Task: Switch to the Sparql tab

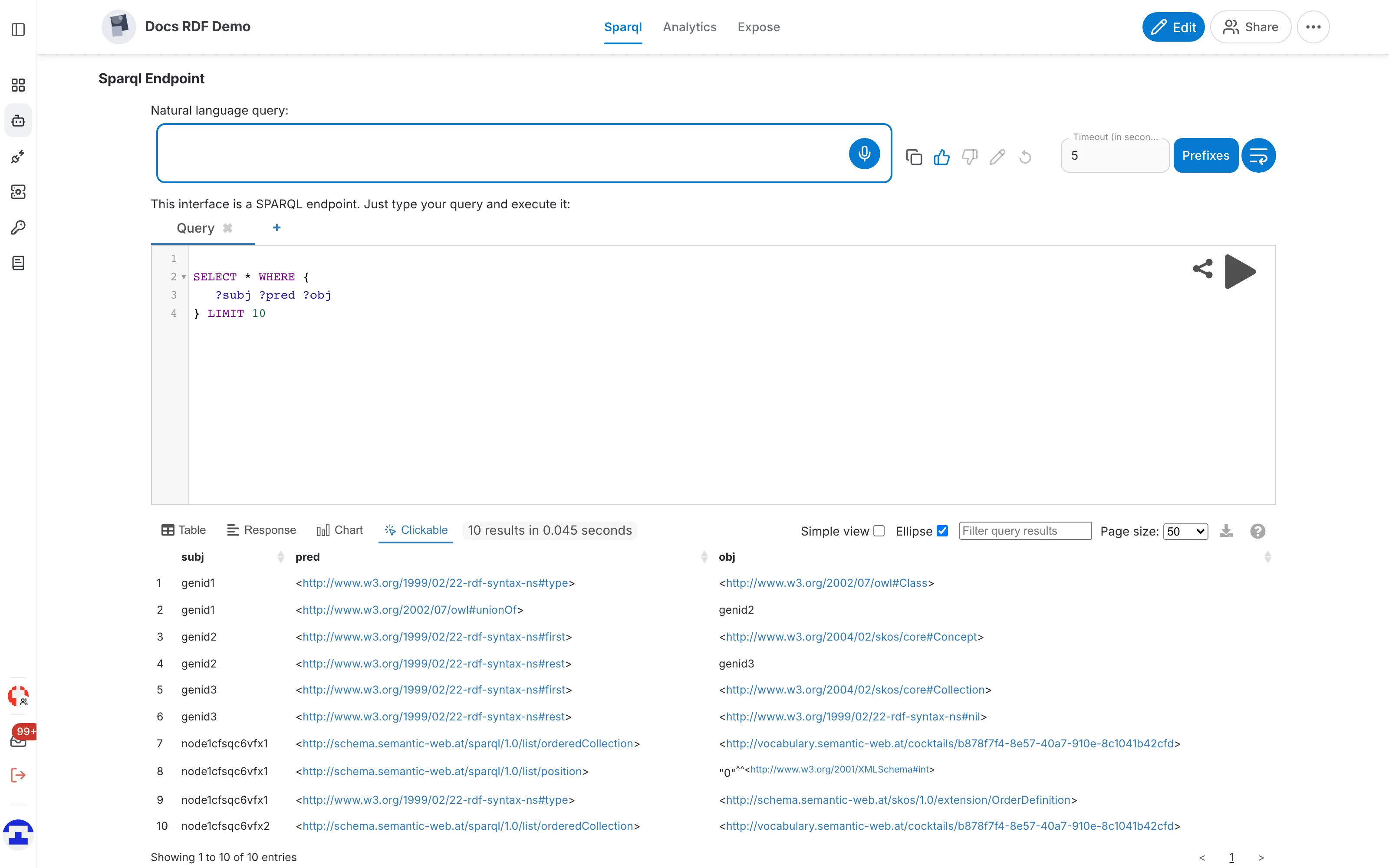Action: pyautogui.click(x=623, y=27)
